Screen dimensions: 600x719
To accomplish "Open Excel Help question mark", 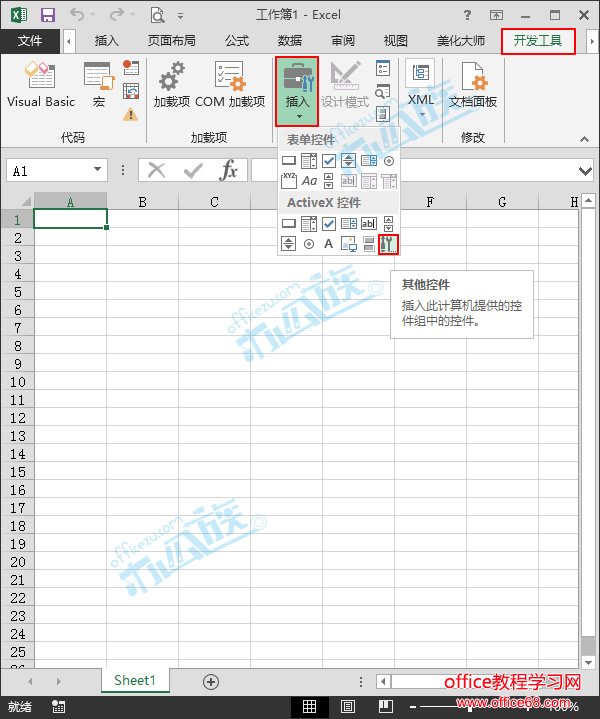I will 467,15.
